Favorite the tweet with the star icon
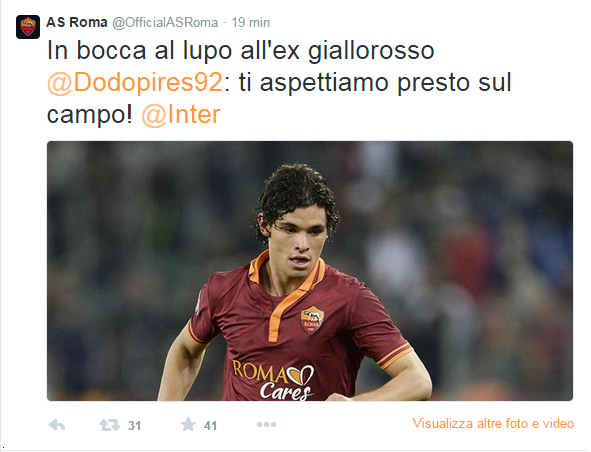591x452 pixels. 188,424
